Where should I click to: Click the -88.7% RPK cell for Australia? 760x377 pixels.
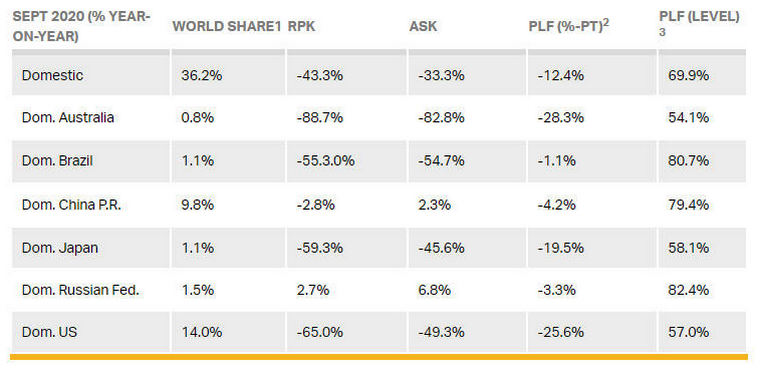pyautogui.click(x=320, y=118)
